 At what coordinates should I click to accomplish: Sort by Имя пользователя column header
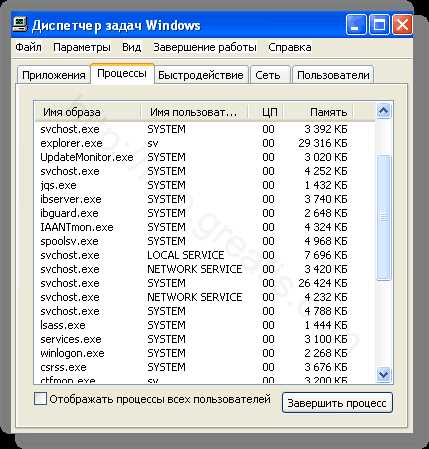coord(194,112)
